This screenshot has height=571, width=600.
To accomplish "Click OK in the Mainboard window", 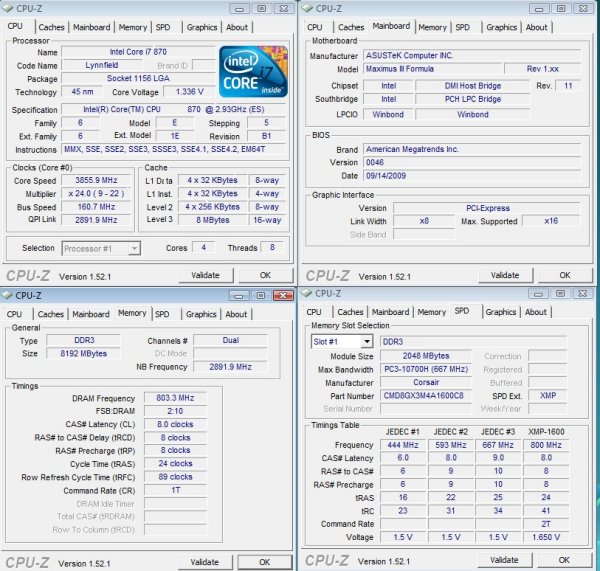I will tap(565, 275).
